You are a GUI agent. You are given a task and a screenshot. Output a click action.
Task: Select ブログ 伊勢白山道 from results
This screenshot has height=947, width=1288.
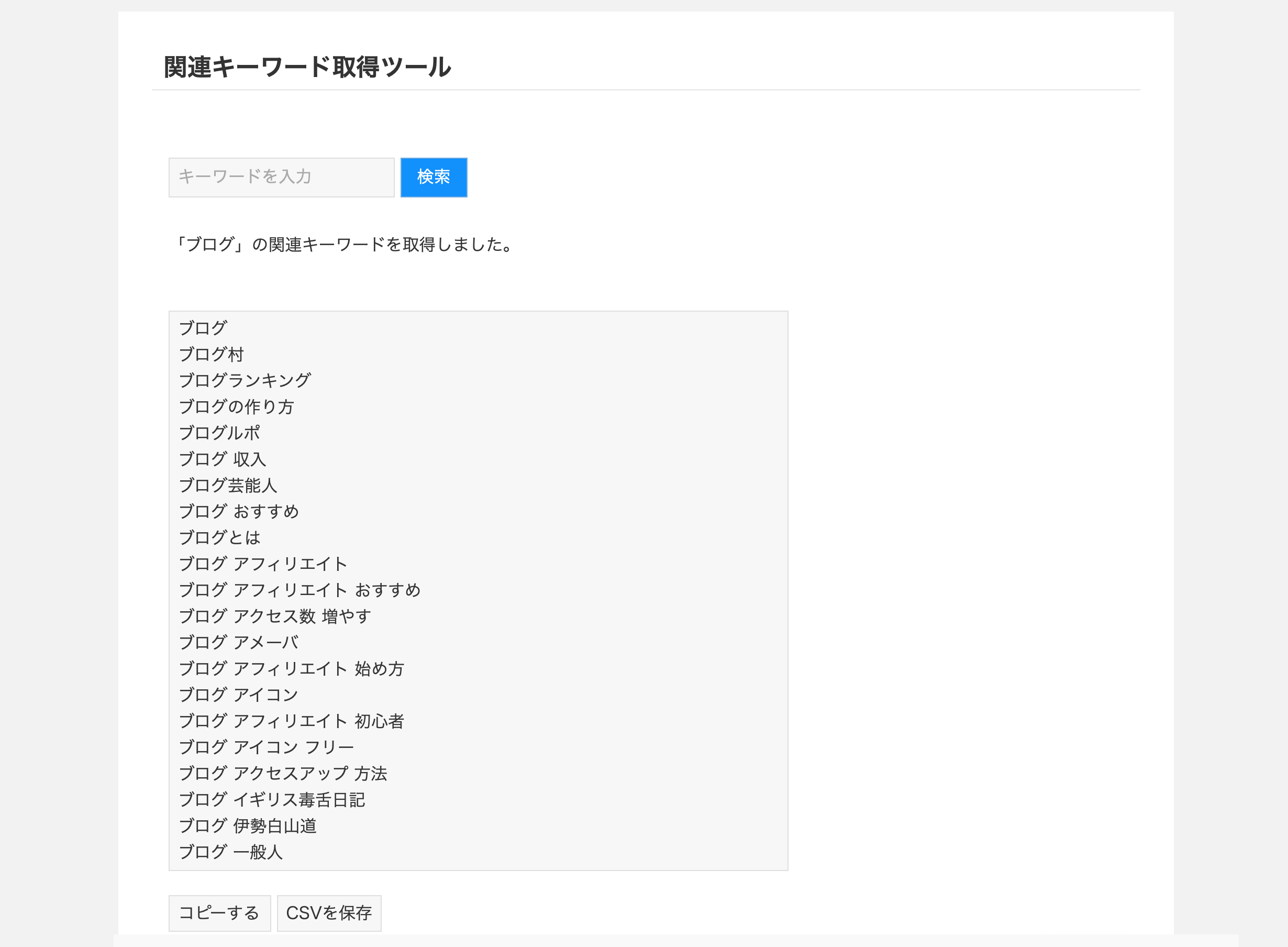click(247, 826)
